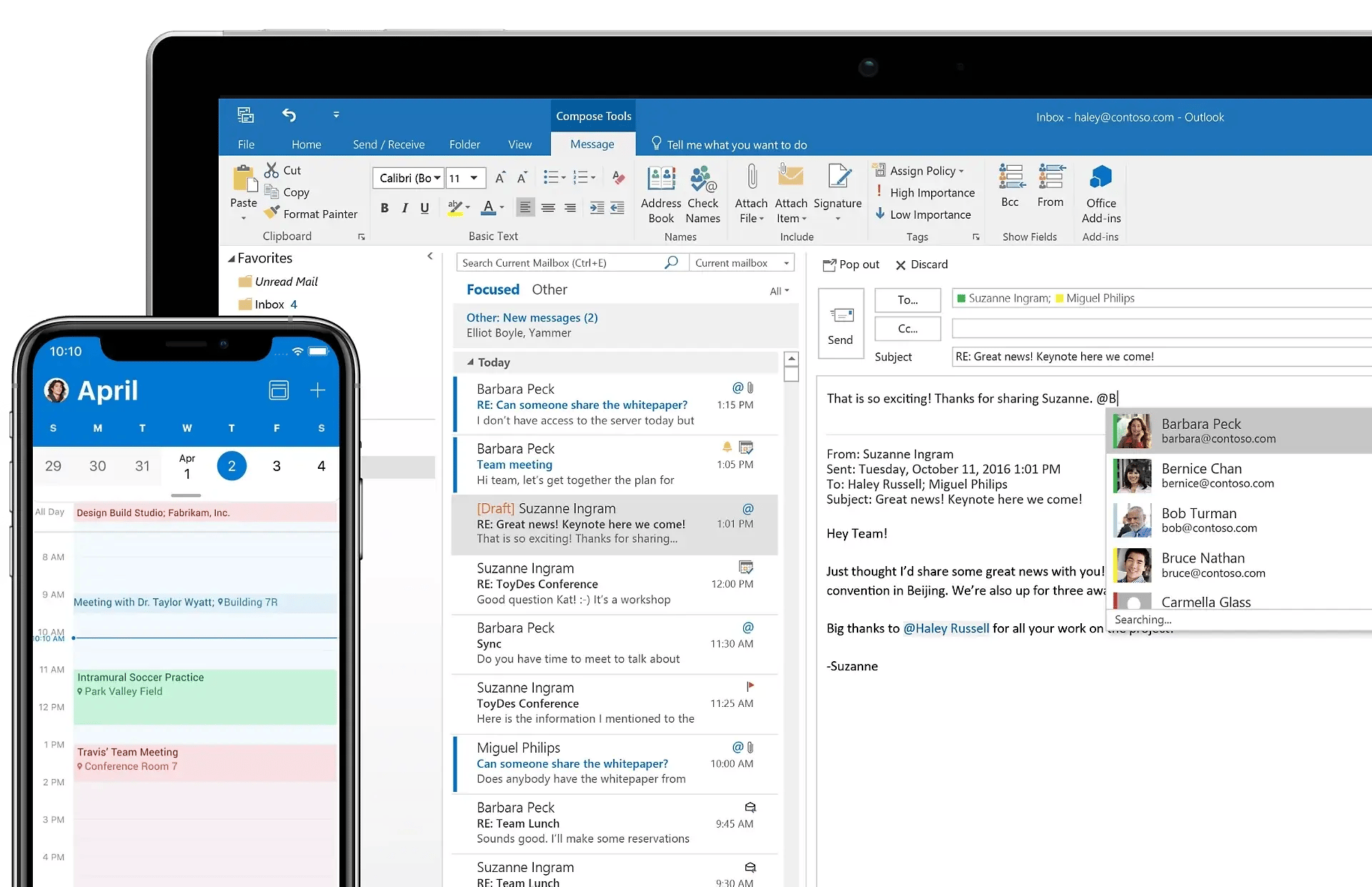
Task: Toggle Underline formatting
Action: [x=424, y=208]
